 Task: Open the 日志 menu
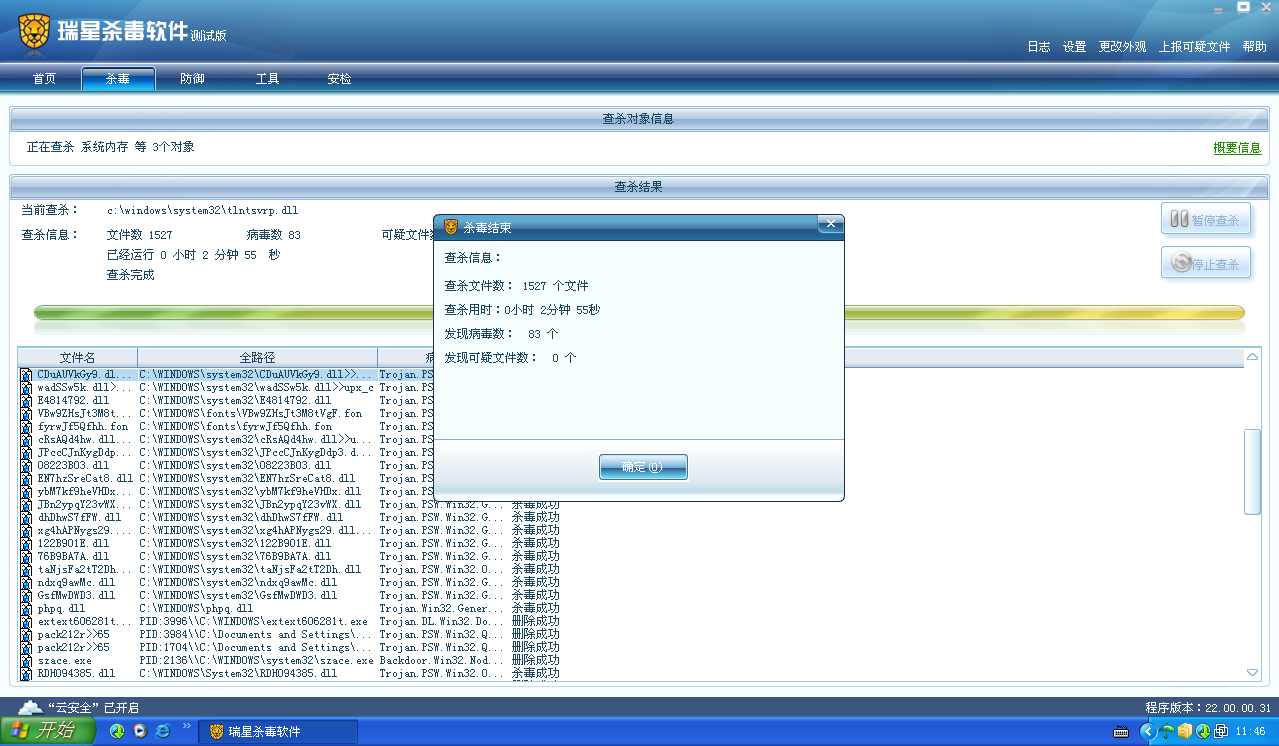(x=1039, y=47)
